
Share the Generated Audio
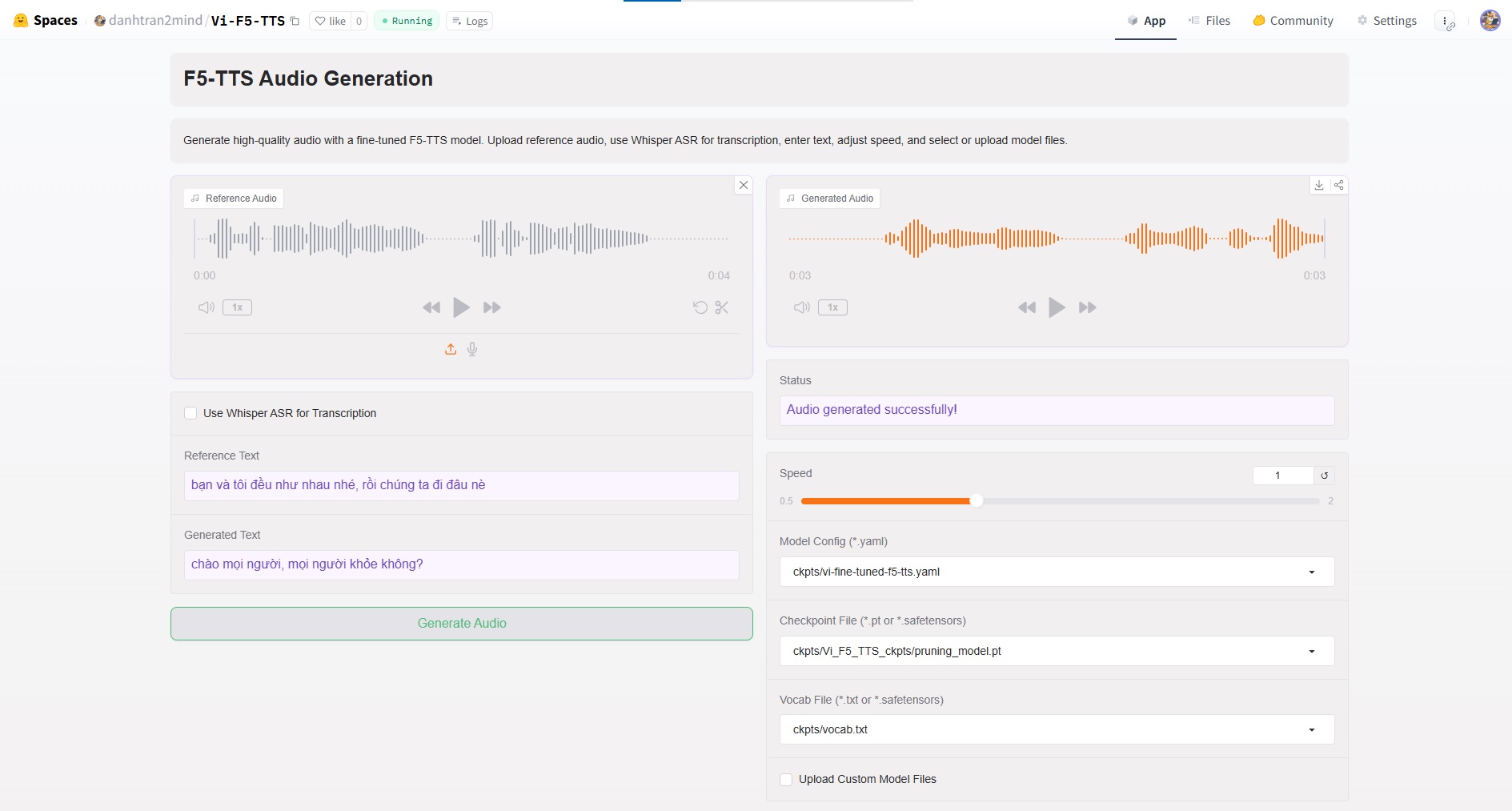click(x=1338, y=185)
